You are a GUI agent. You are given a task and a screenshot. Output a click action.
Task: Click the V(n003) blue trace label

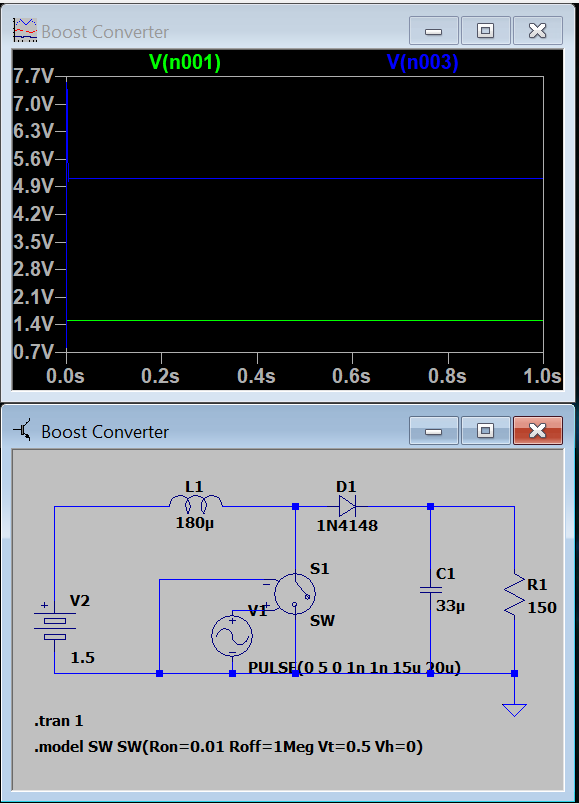click(x=422, y=62)
